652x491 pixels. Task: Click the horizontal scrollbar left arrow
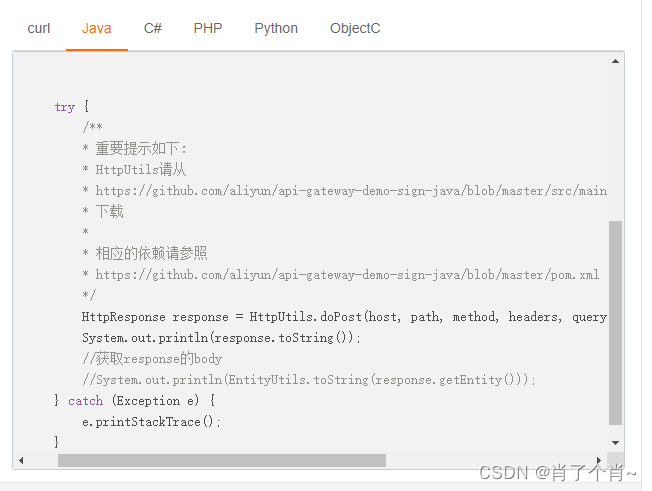click(21, 460)
